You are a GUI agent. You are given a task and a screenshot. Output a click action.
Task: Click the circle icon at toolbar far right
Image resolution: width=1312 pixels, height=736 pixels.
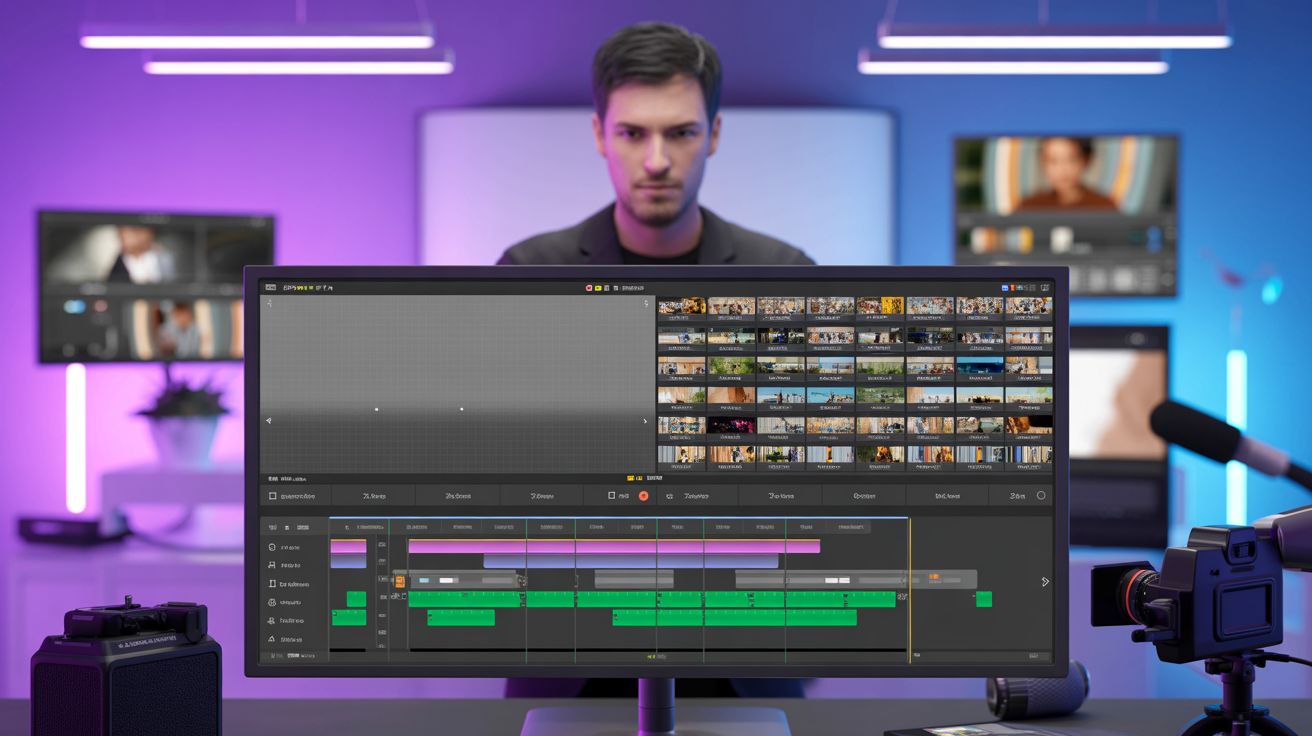click(x=1041, y=496)
